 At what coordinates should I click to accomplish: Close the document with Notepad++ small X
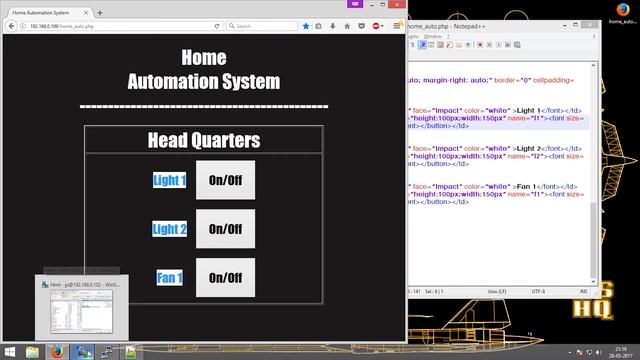[x=594, y=36]
